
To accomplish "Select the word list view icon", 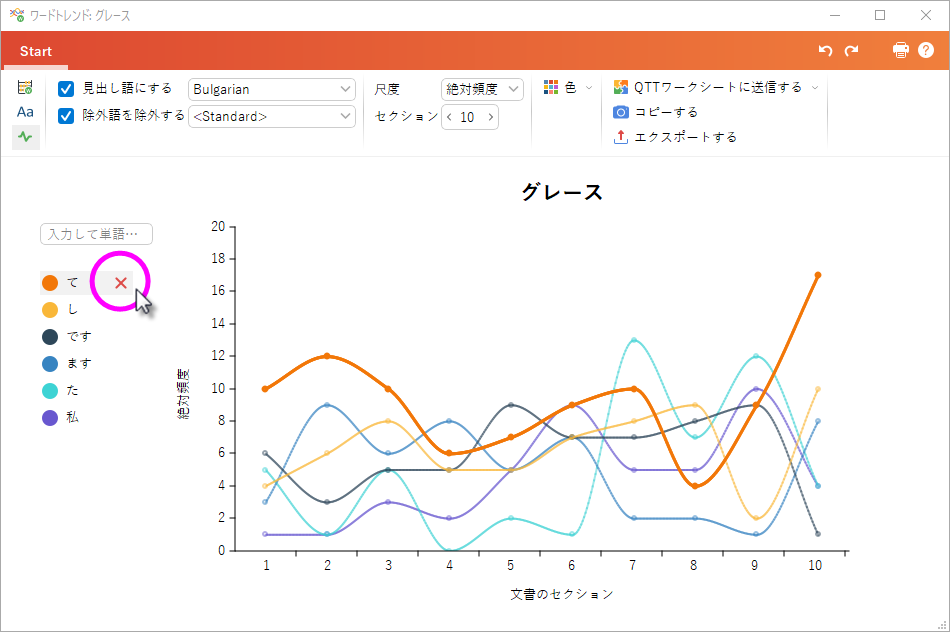I will coord(25,88).
